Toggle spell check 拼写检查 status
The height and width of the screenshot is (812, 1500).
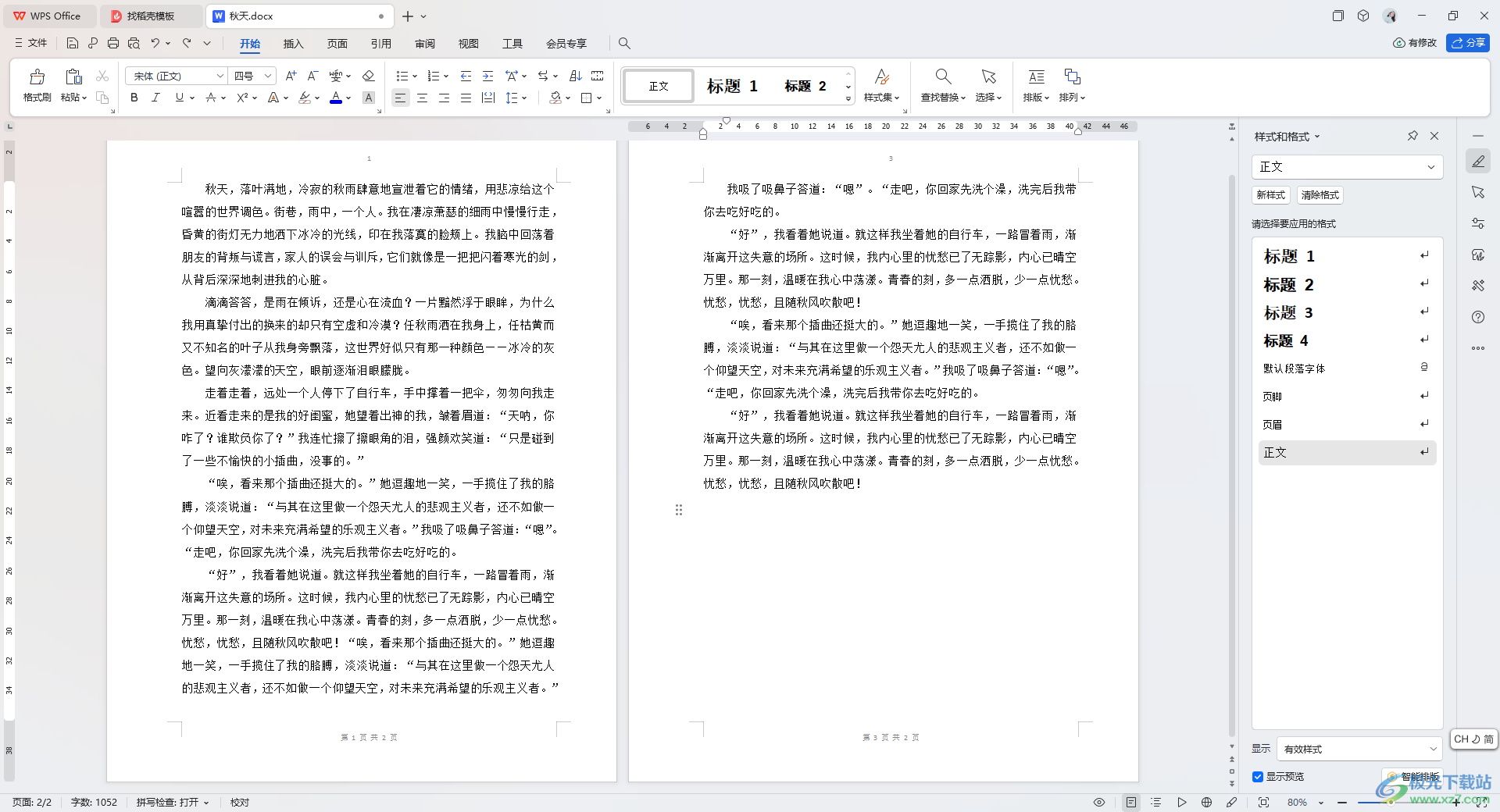tap(173, 802)
